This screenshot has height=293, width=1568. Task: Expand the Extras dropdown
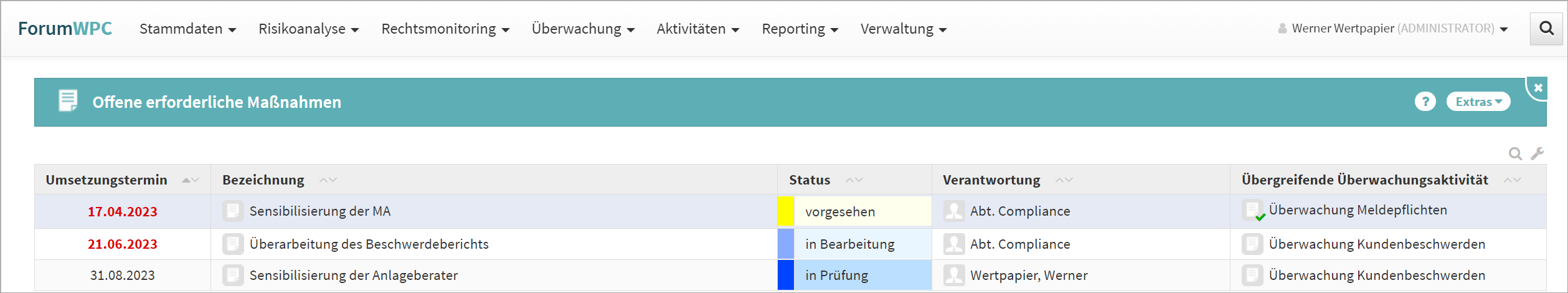1478,102
